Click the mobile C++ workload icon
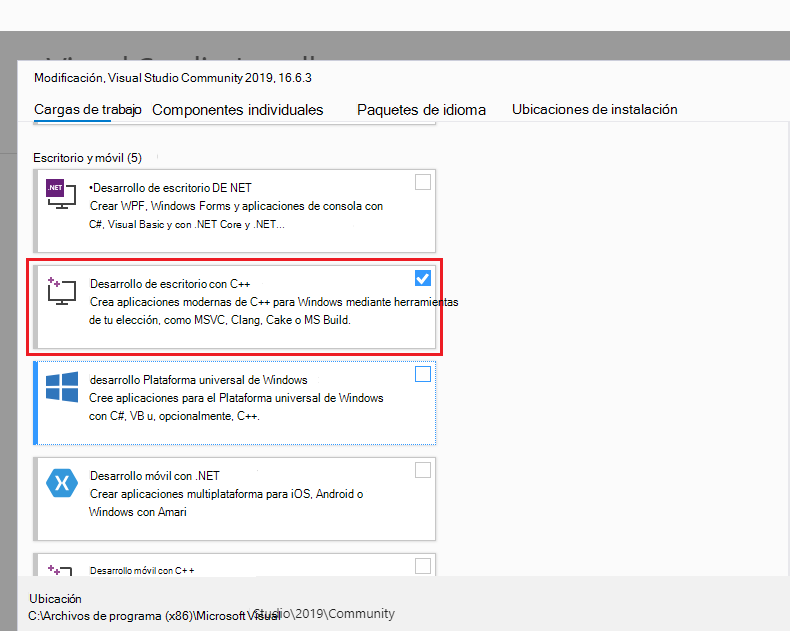This screenshot has width=790, height=631. [x=60, y=570]
